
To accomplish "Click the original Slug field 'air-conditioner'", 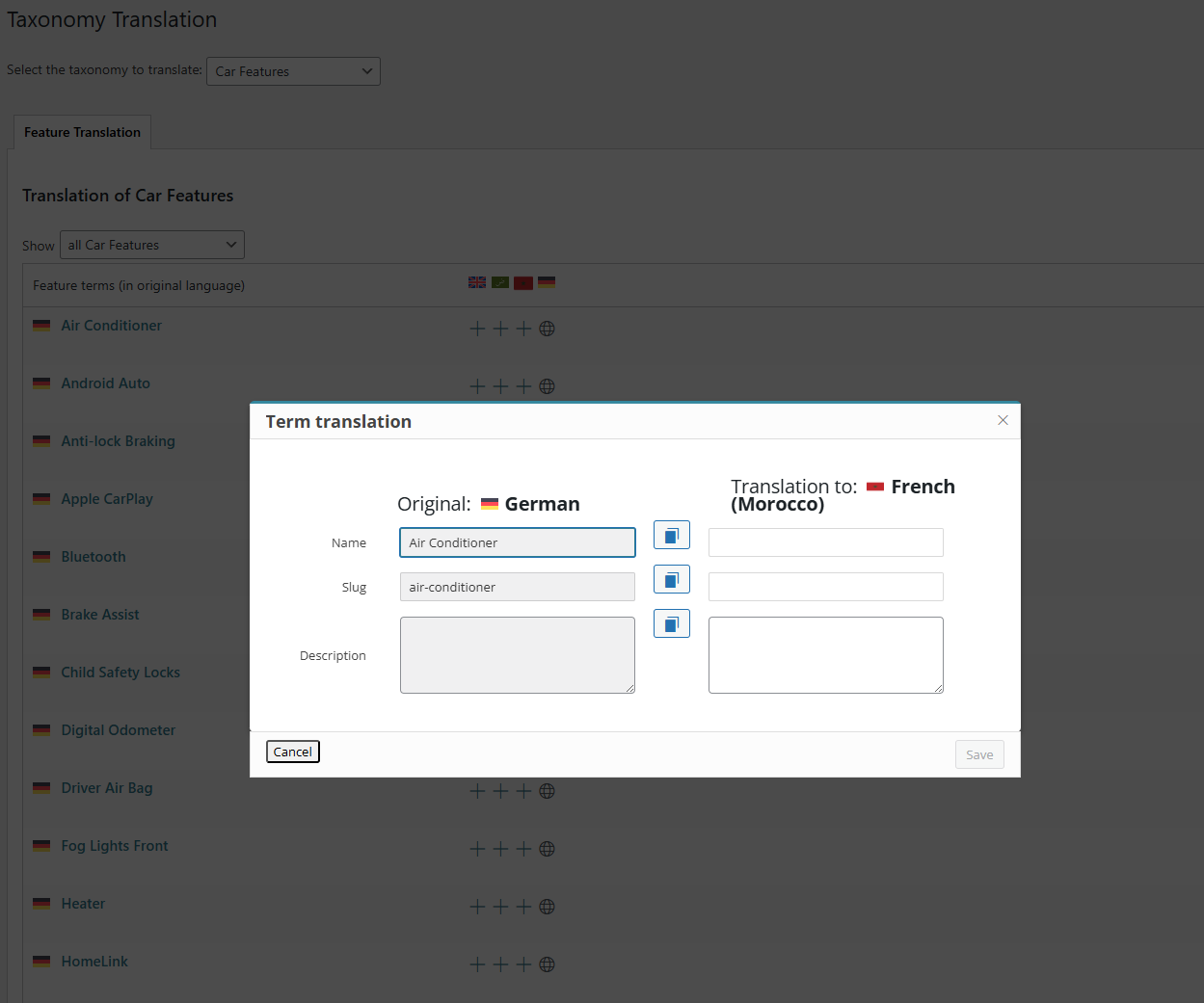I will (x=518, y=587).
